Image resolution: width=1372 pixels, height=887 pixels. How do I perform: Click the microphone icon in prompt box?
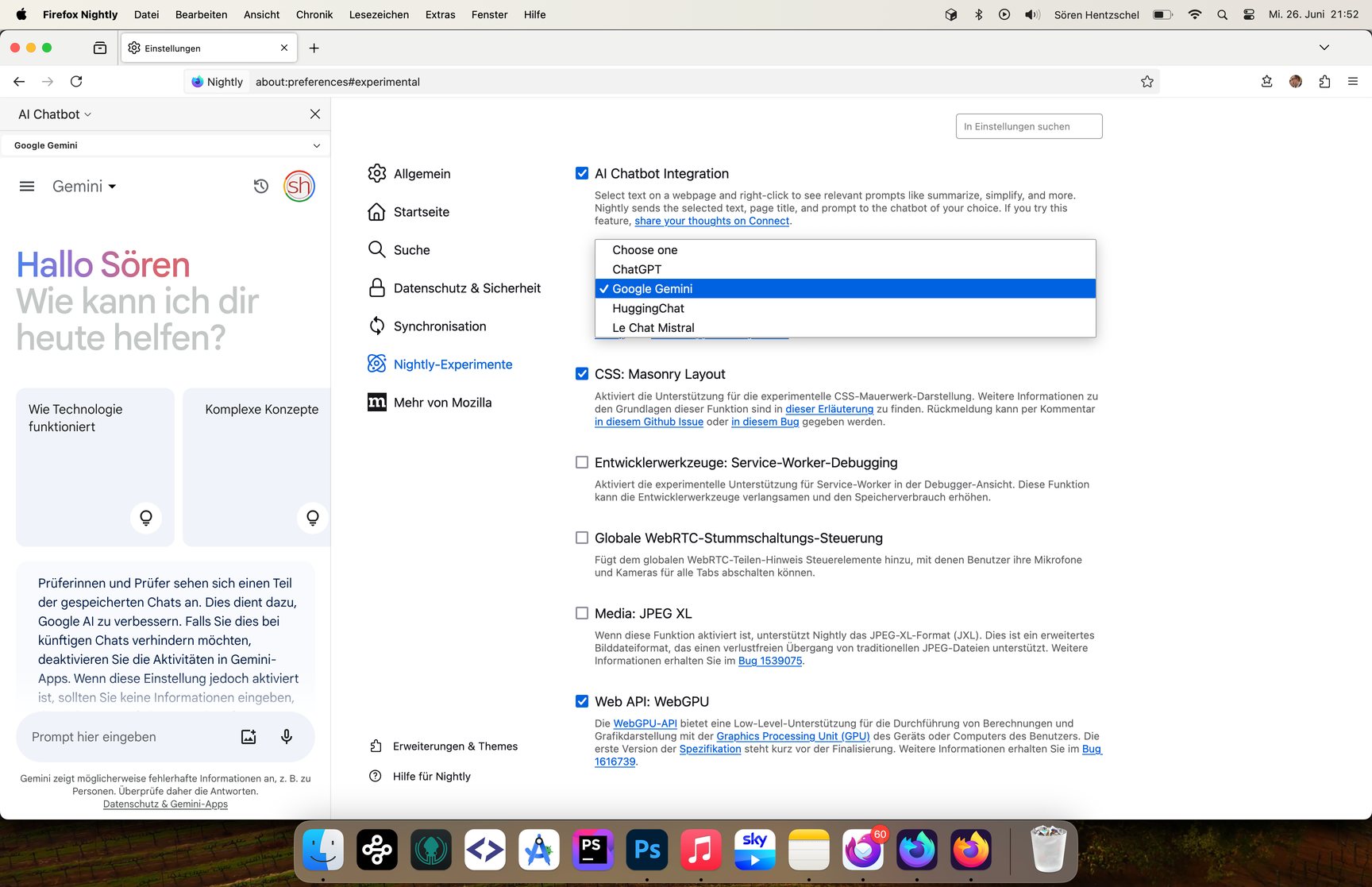click(x=287, y=737)
